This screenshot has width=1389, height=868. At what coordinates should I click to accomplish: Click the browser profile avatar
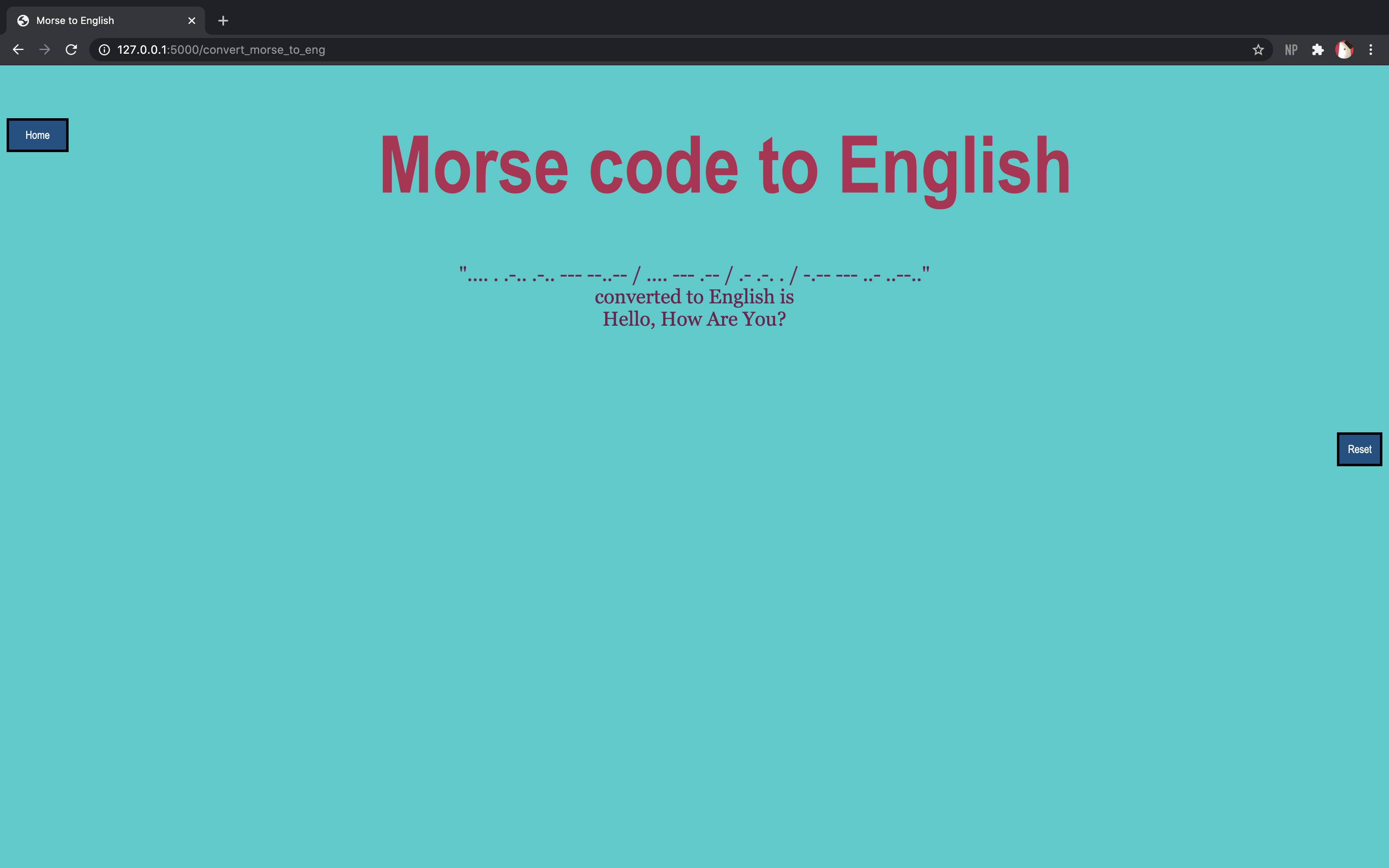[1344, 49]
